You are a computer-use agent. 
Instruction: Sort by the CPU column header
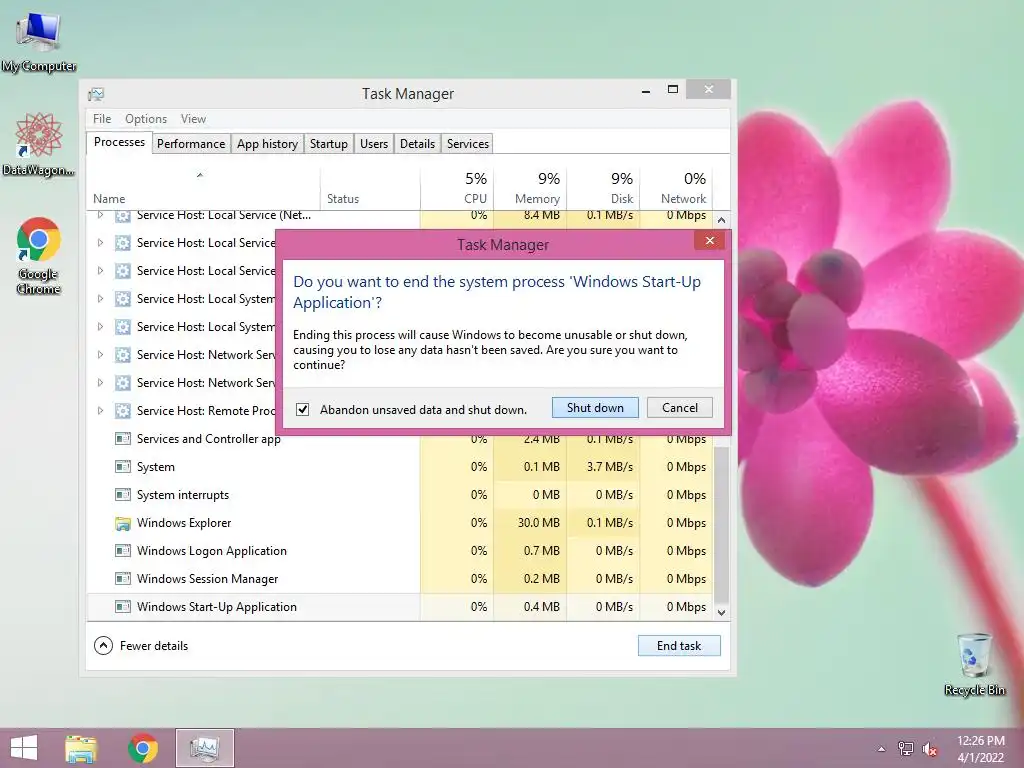pyautogui.click(x=456, y=189)
